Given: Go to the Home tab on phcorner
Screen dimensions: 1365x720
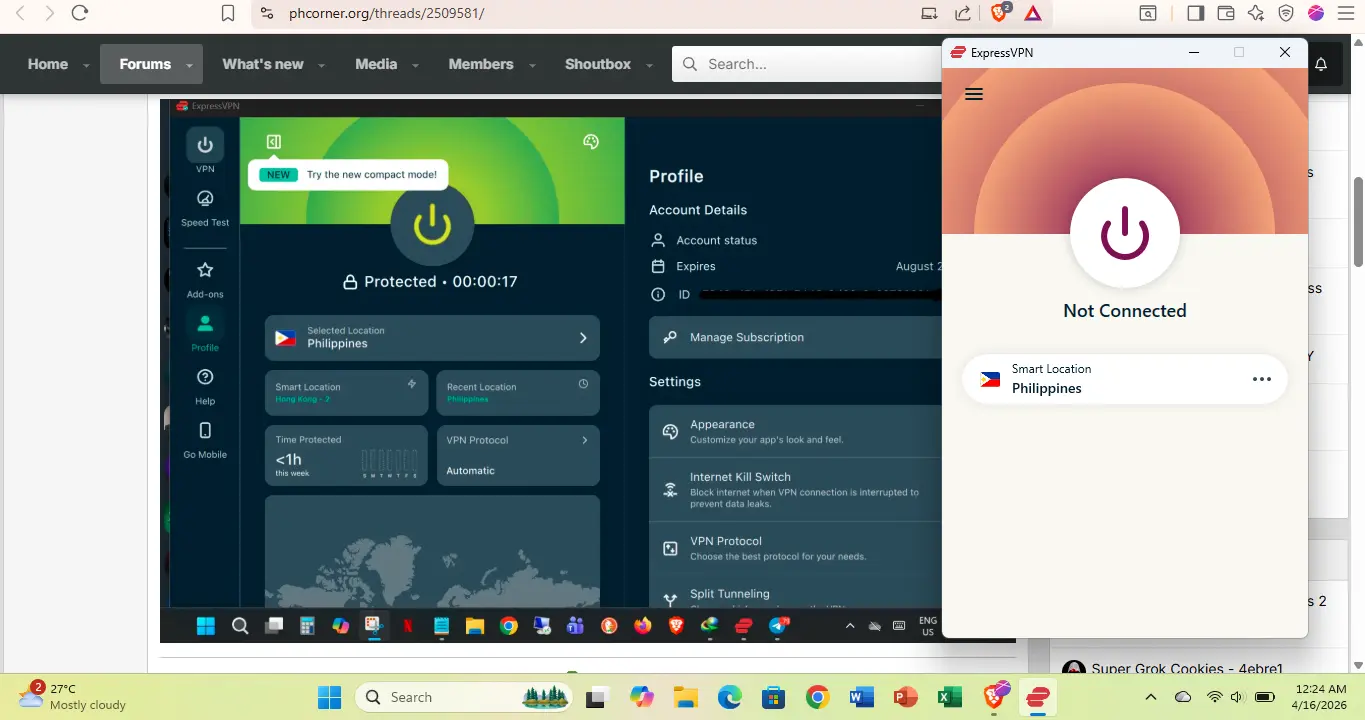Looking at the screenshot, I should pyautogui.click(x=48, y=64).
